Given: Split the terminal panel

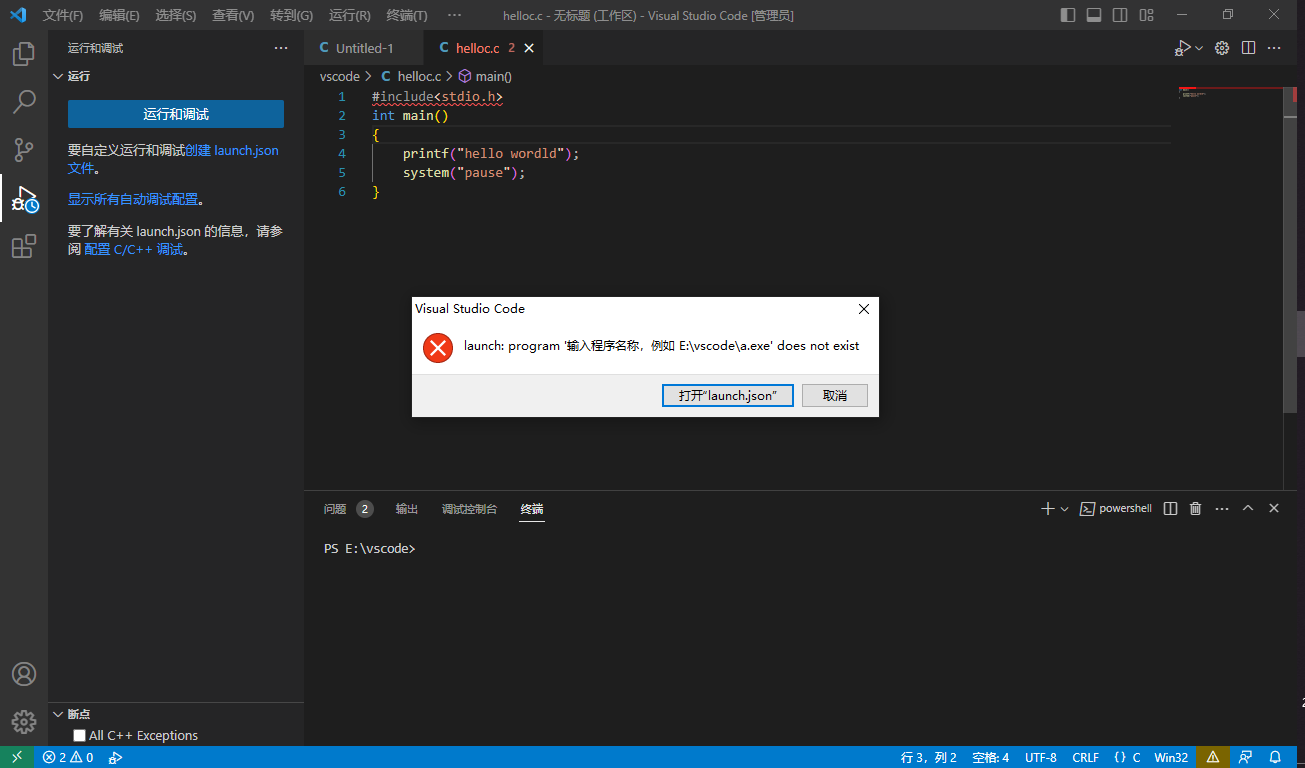Looking at the screenshot, I should coord(1170,509).
